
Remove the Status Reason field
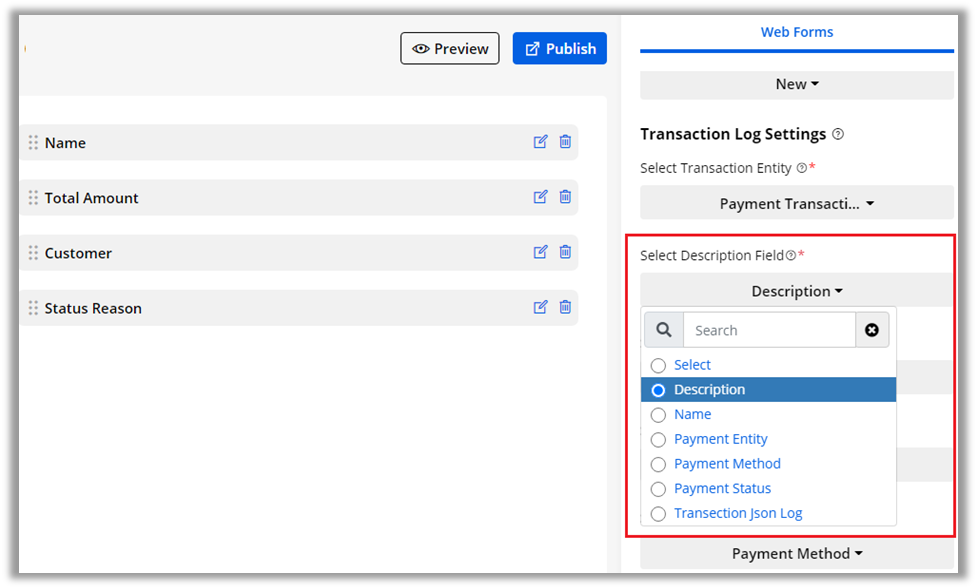click(565, 307)
